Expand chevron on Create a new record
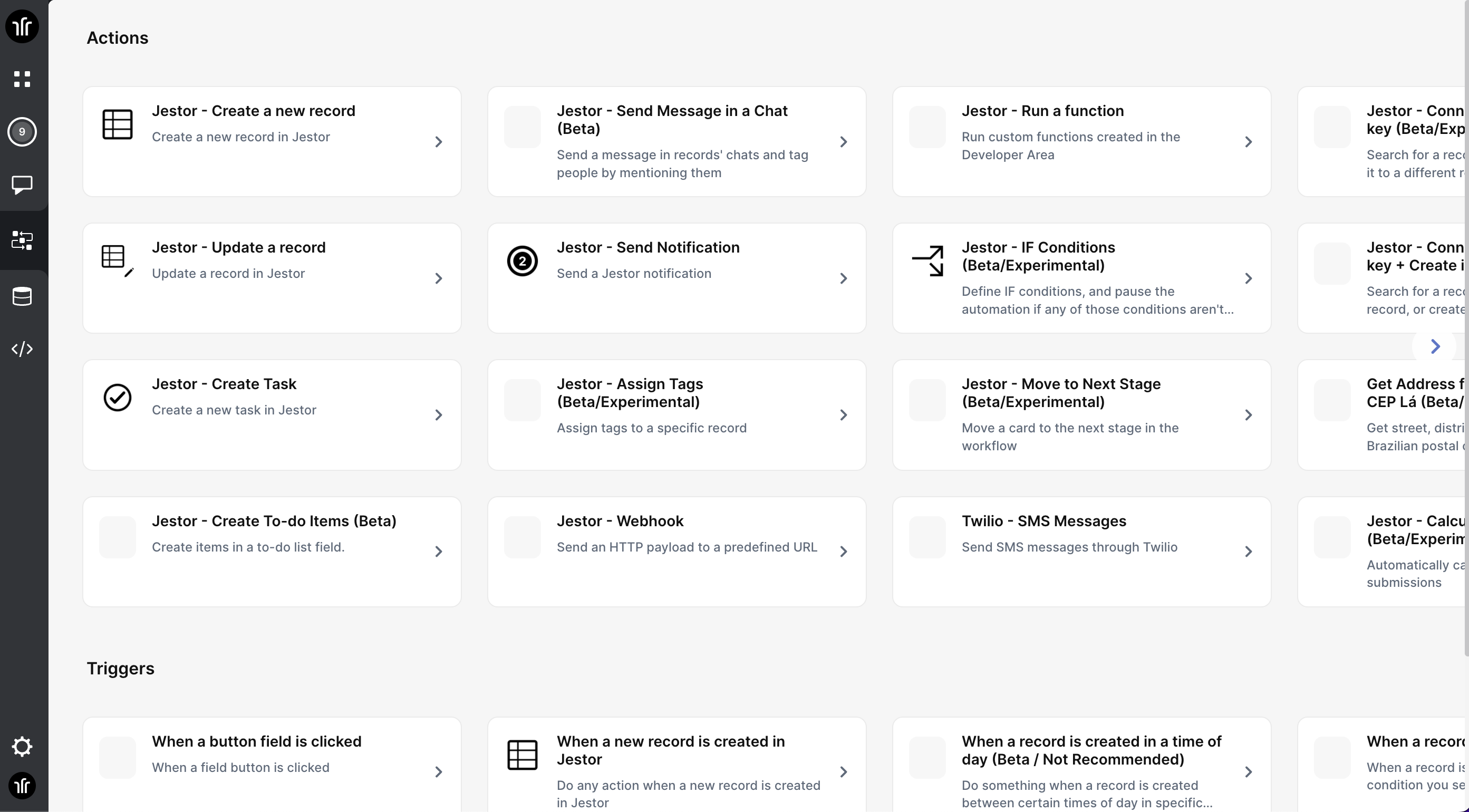 coord(439,142)
